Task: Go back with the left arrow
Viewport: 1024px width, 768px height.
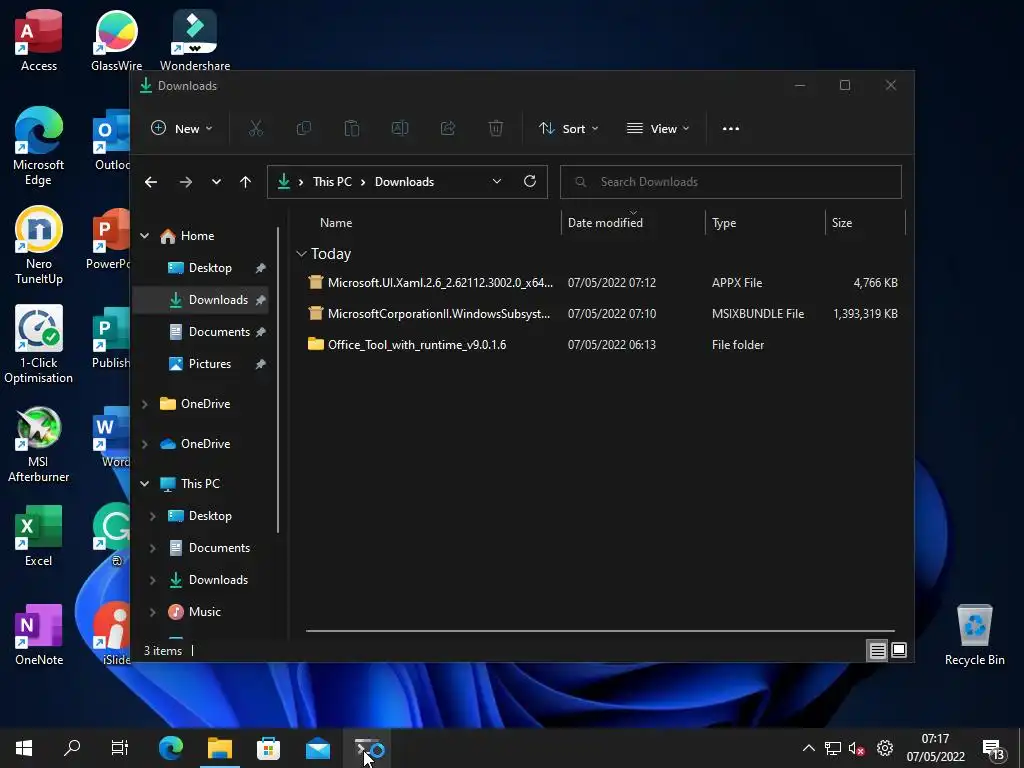Action: (x=151, y=182)
